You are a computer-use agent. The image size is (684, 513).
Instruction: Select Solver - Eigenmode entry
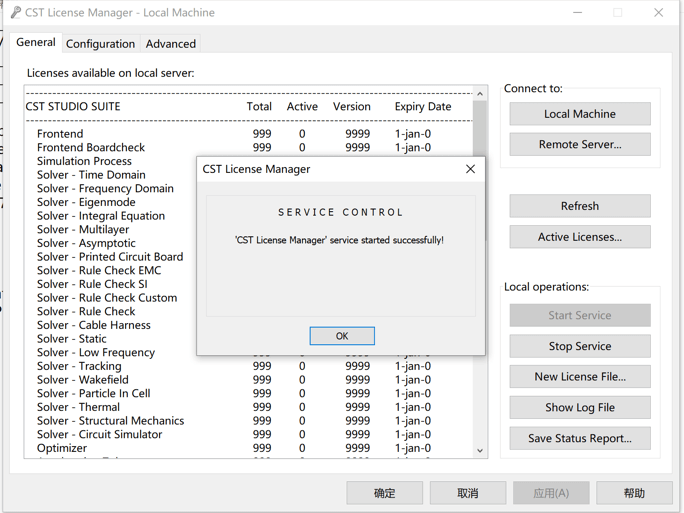[x=86, y=202]
